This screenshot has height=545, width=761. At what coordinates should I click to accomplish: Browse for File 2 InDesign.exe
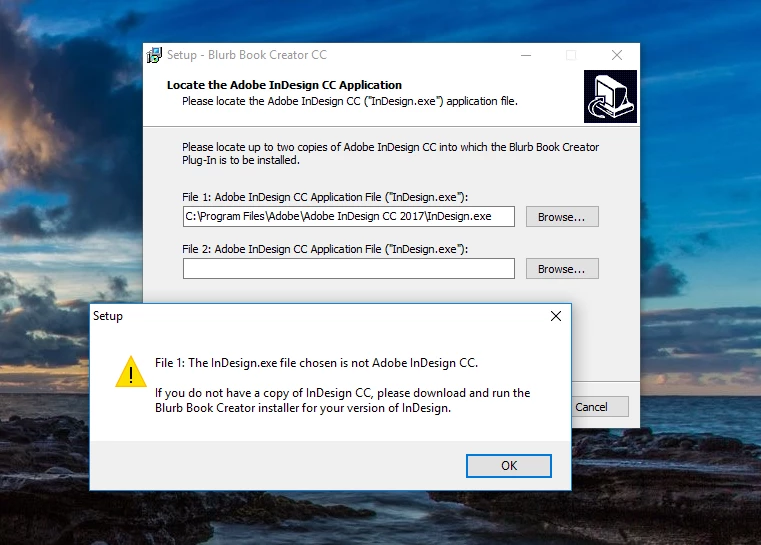click(562, 269)
